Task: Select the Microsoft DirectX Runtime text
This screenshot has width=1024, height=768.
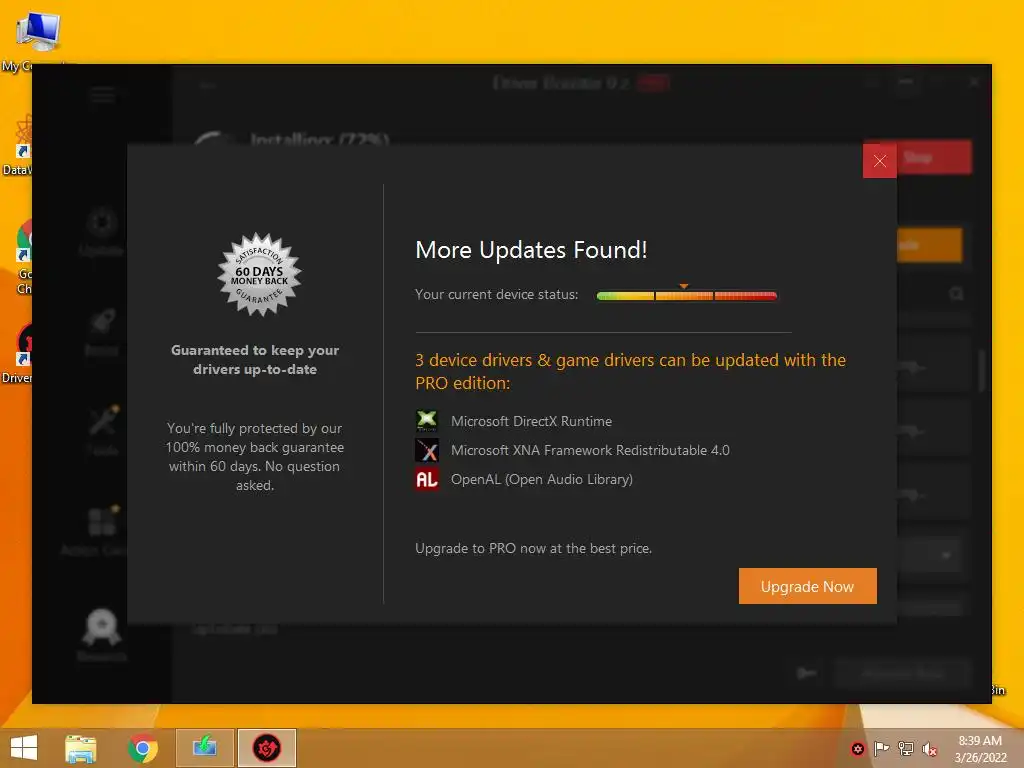Action: click(x=531, y=421)
